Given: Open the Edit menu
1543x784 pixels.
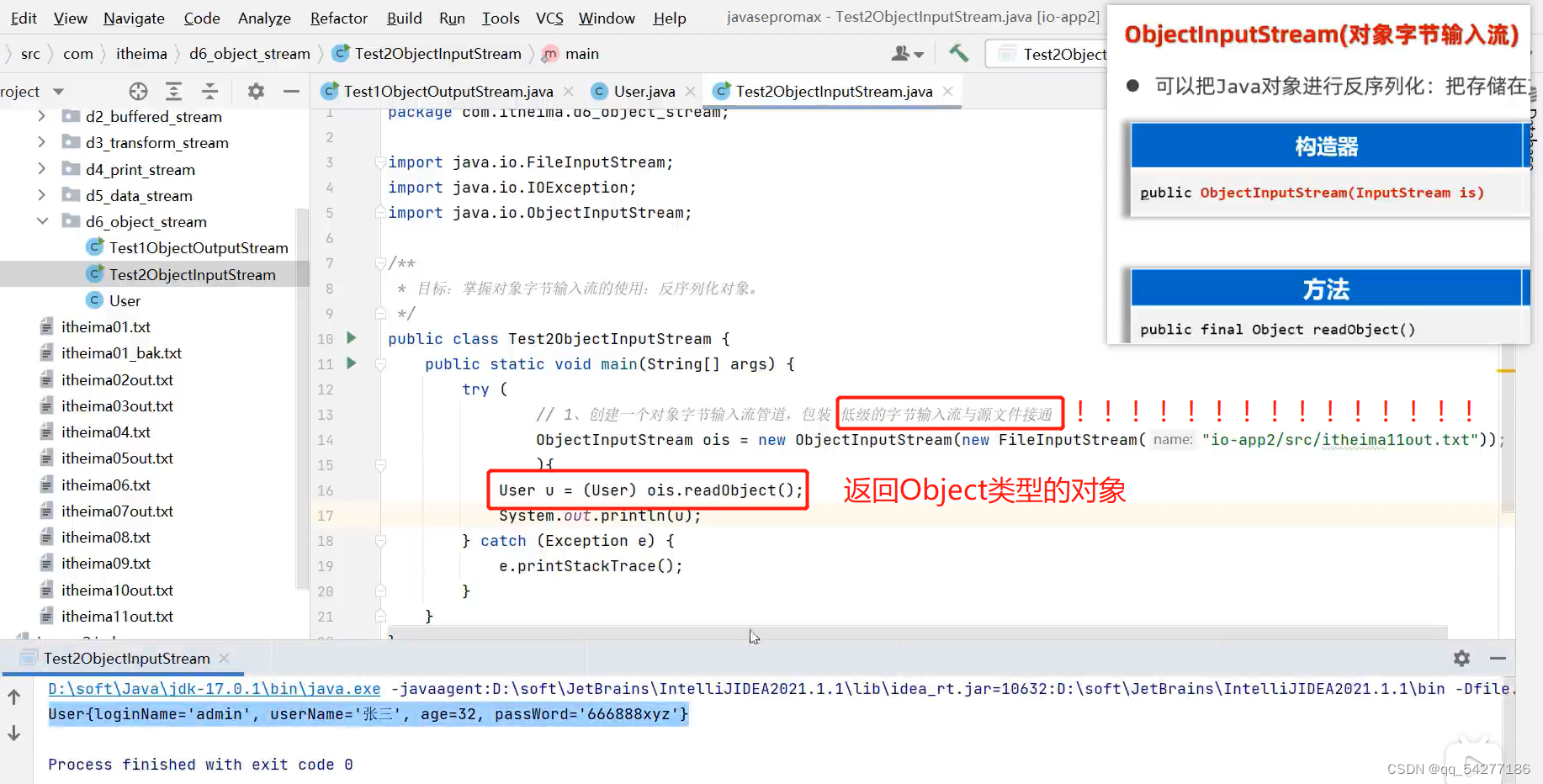Looking at the screenshot, I should 24,18.
